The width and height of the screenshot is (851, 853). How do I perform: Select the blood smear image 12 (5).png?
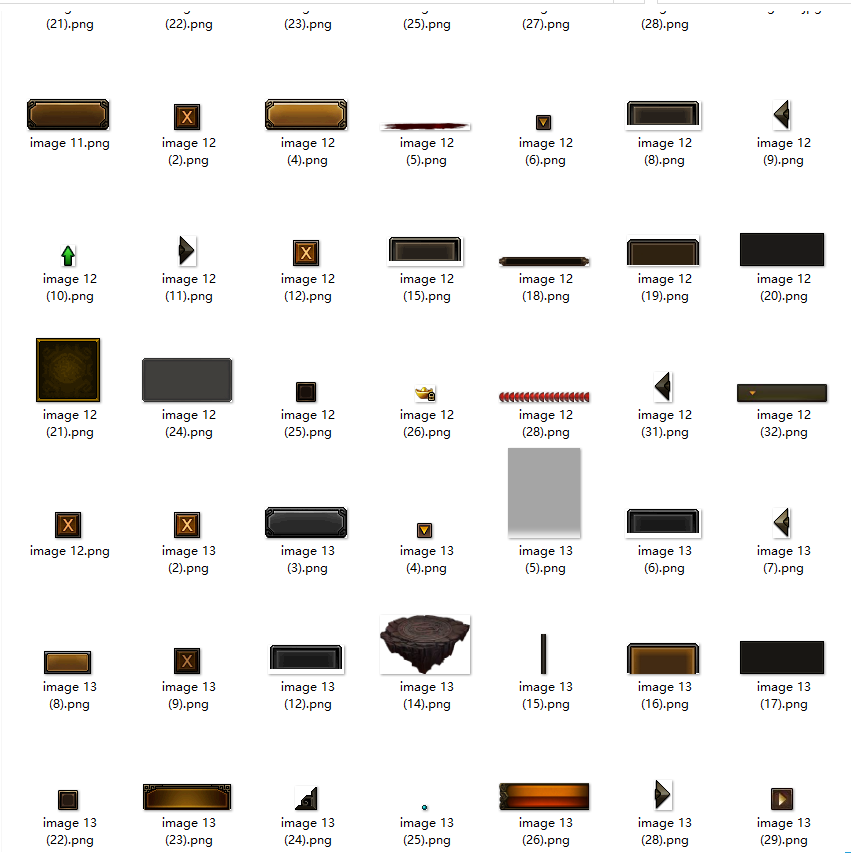coord(426,126)
